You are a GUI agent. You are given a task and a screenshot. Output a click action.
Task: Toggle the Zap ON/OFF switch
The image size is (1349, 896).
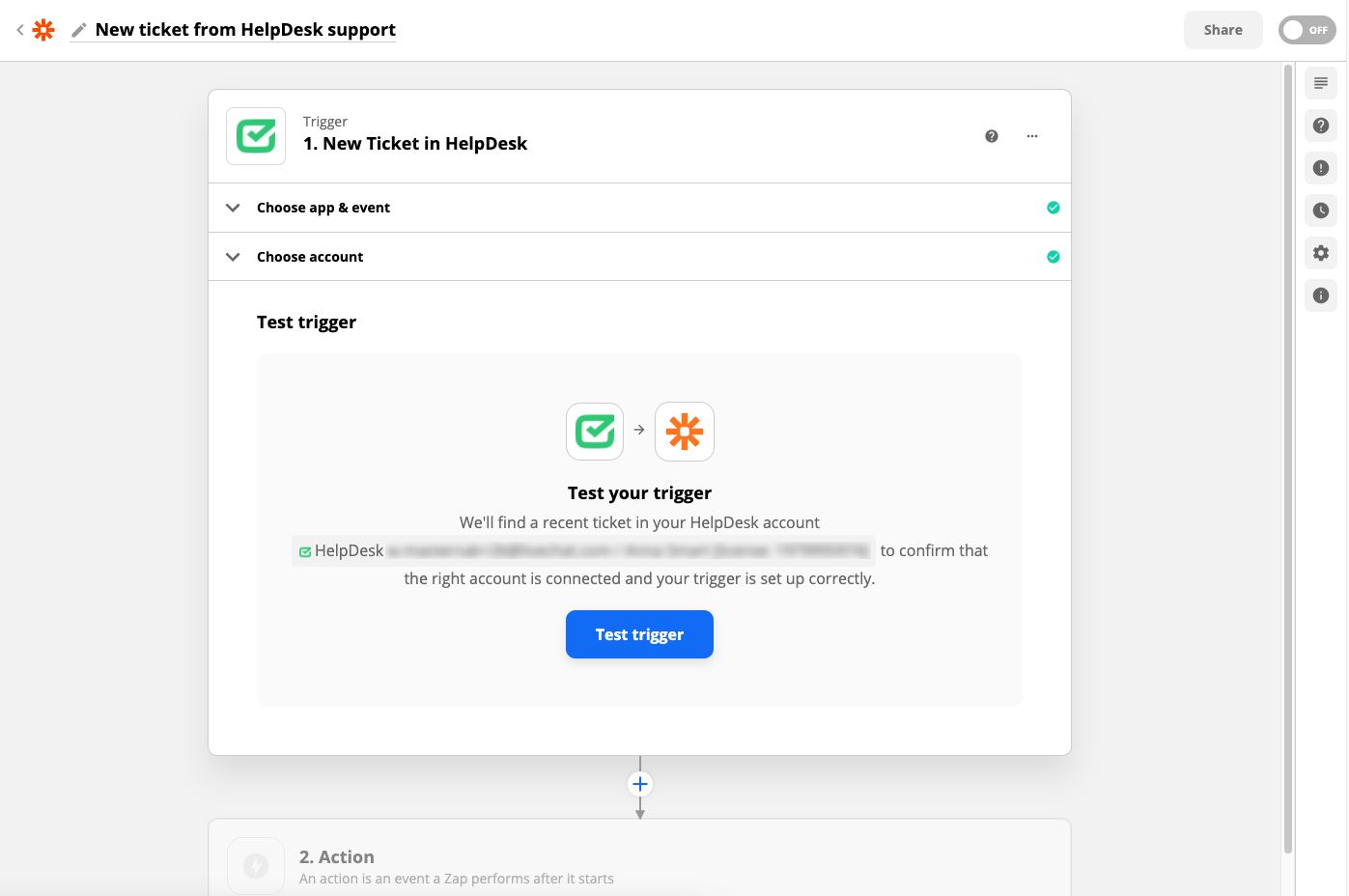(1307, 30)
